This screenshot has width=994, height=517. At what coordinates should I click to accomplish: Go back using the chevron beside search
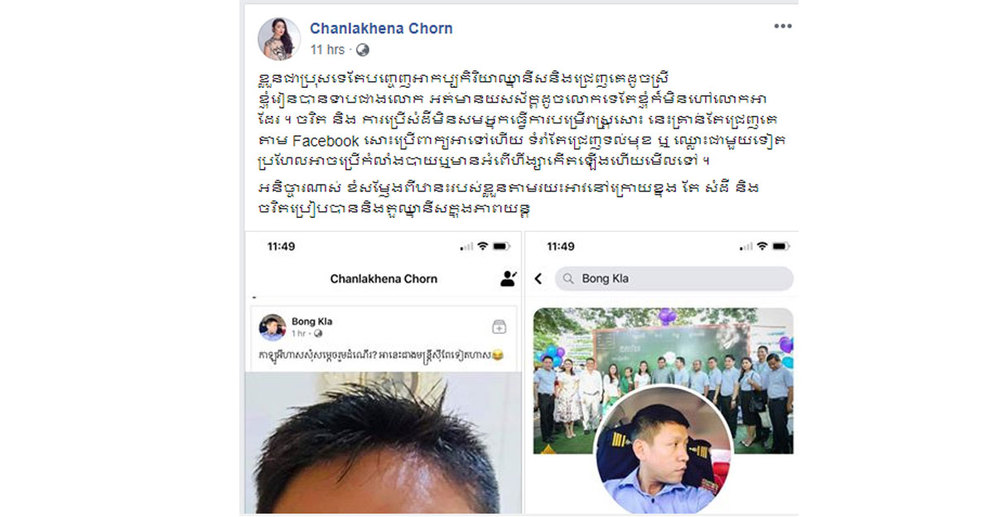point(538,278)
